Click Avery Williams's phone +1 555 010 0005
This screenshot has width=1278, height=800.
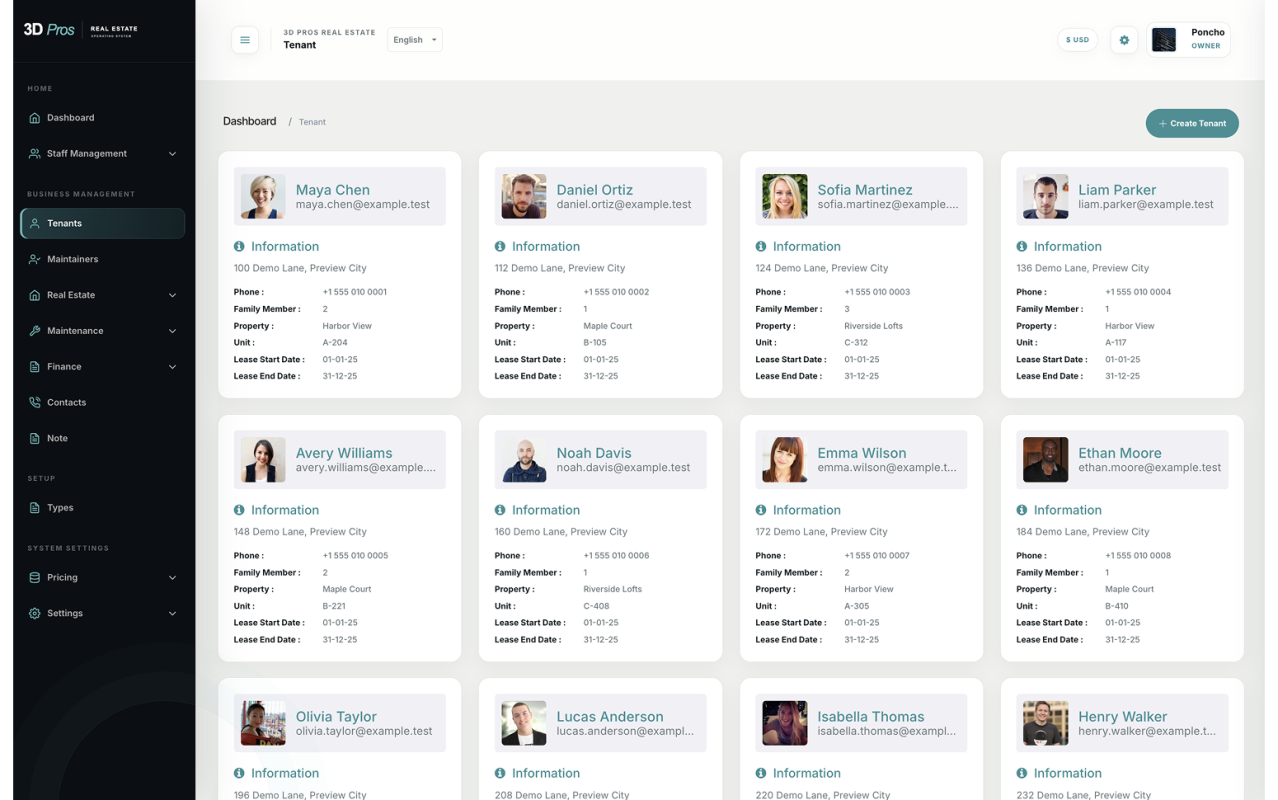point(355,556)
